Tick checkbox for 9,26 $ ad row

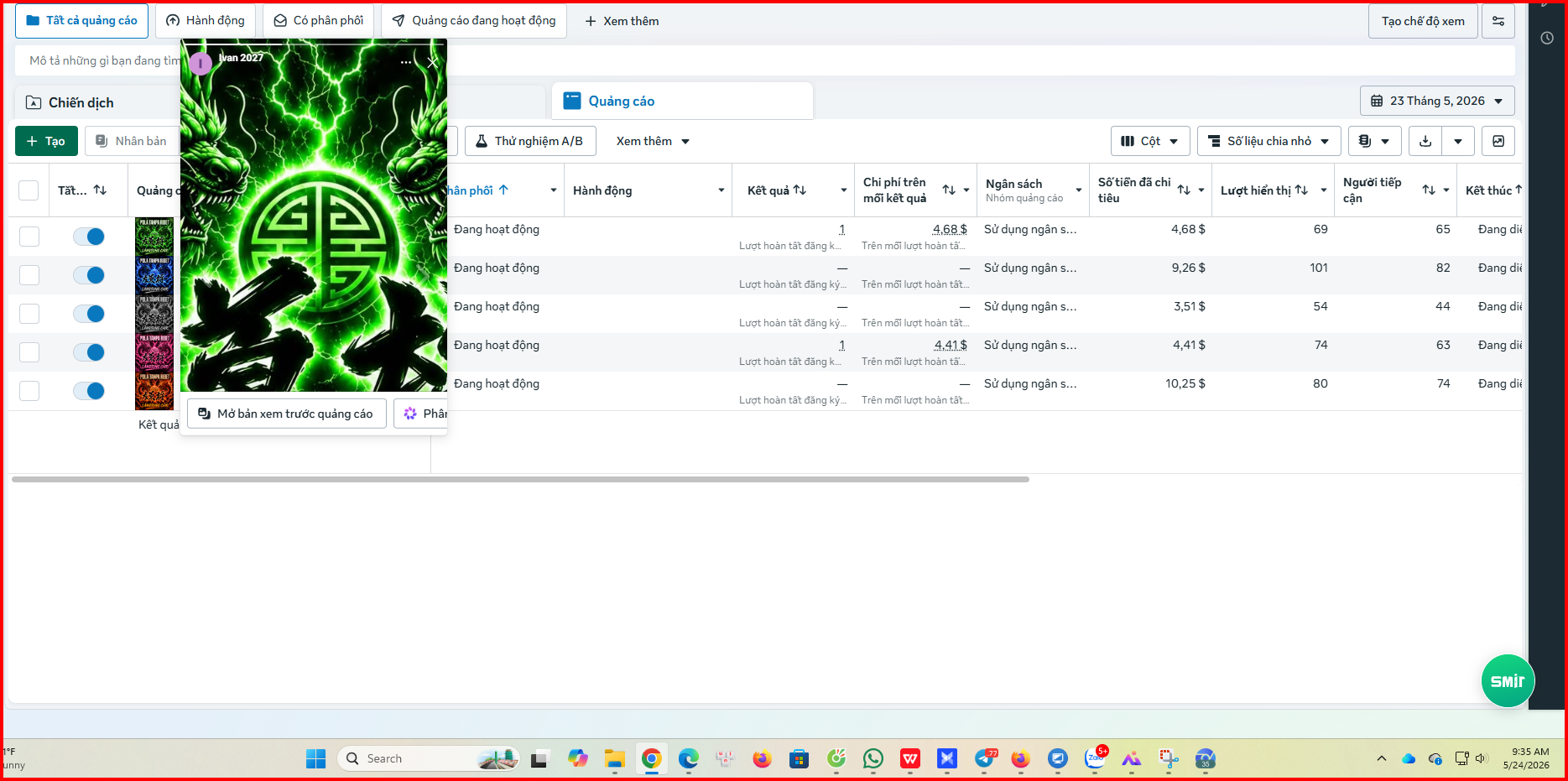point(29,275)
